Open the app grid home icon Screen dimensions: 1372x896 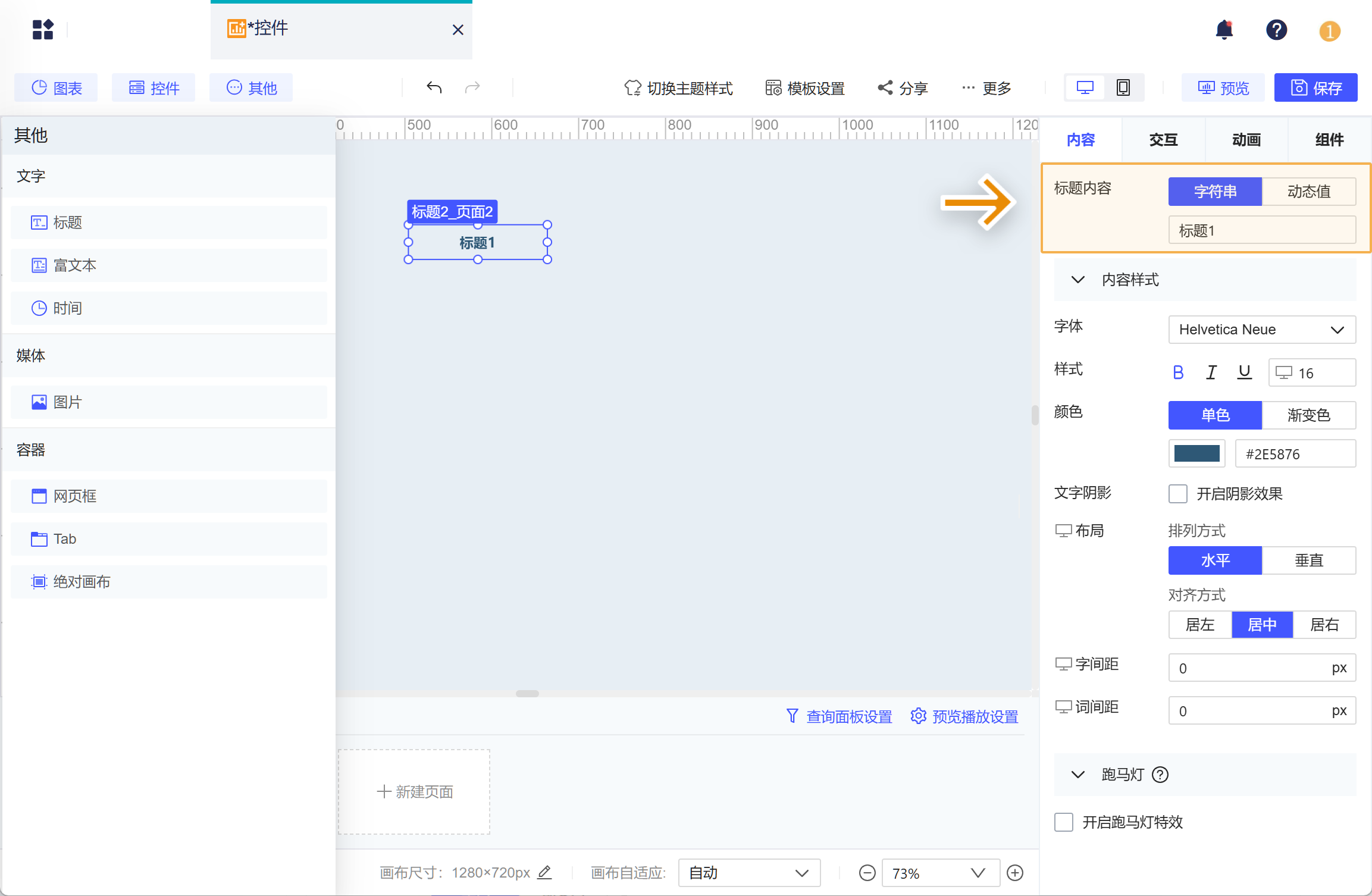[x=43, y=30]
